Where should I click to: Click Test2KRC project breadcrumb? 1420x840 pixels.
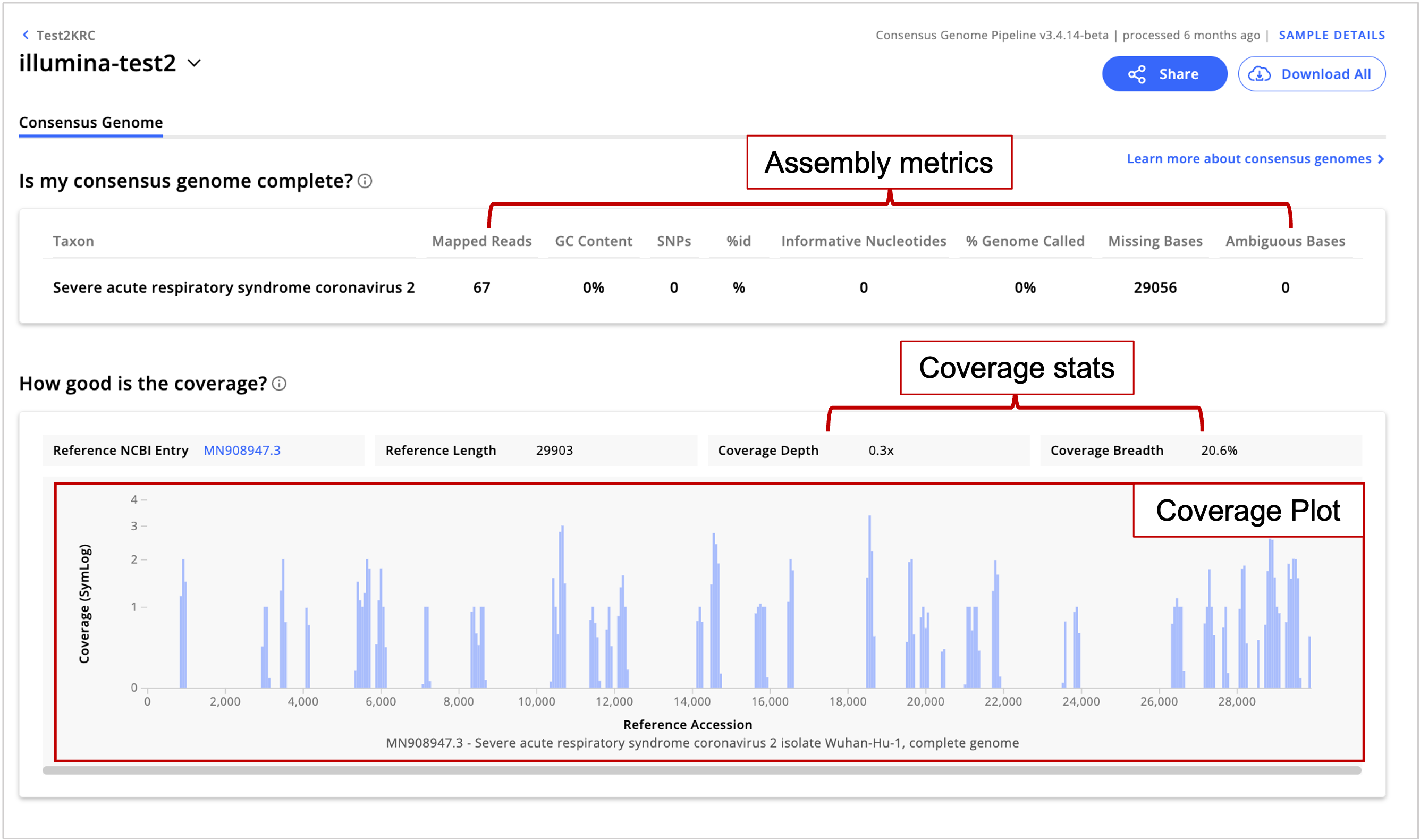(x=66, y=35)
